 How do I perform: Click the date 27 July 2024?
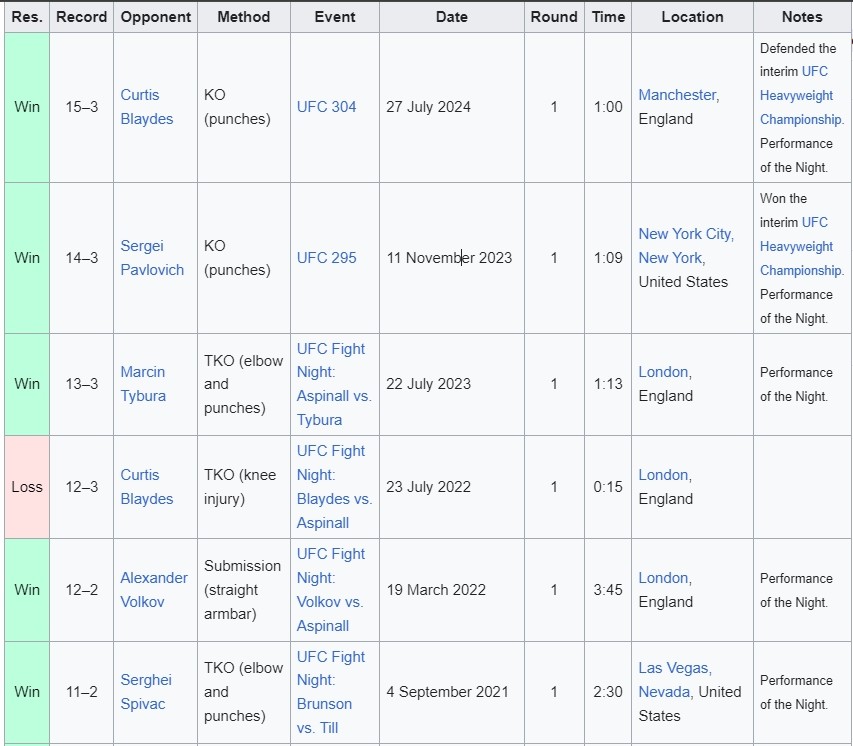pos(428,107)
